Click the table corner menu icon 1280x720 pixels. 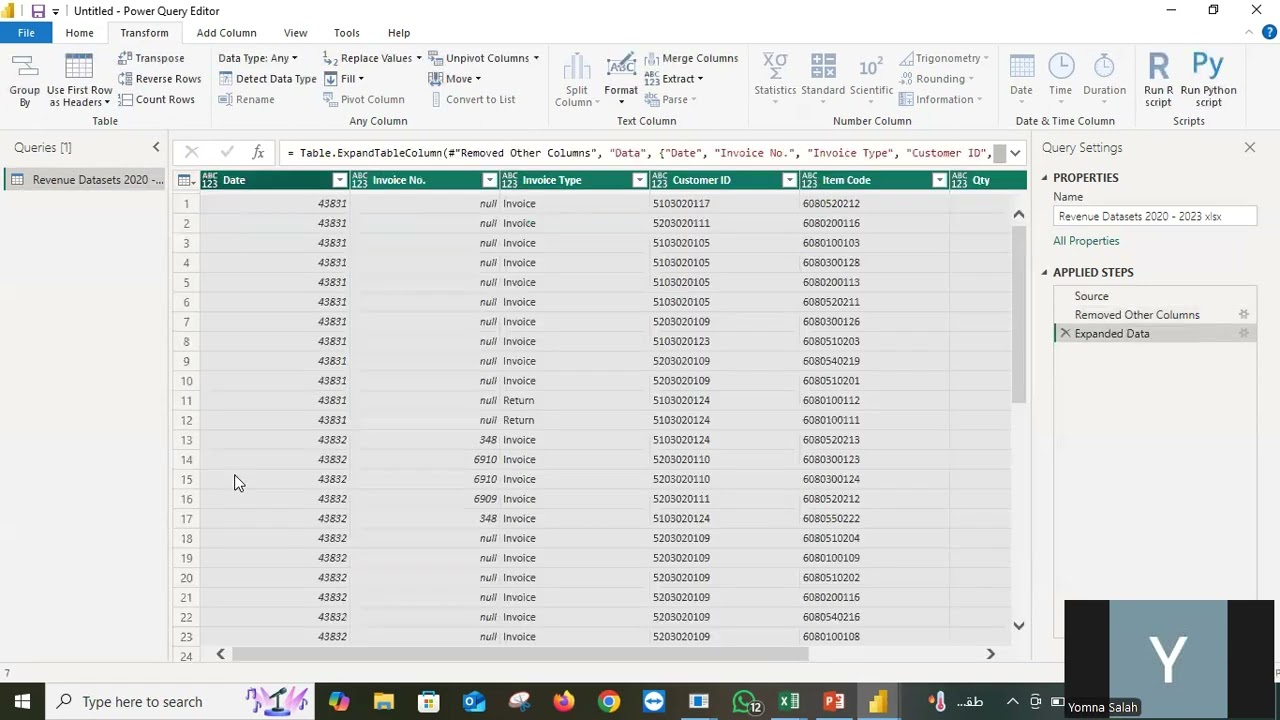(x=186, y=180)
